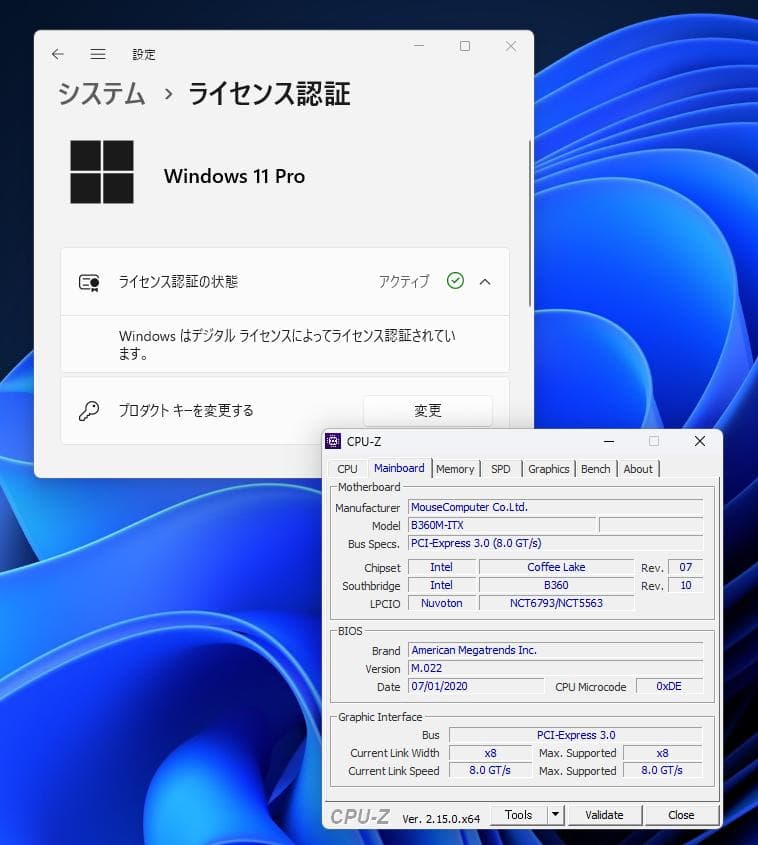Click the Southbridge vendor Intel field
Viewport: 758px width, 845px height.
click(442, 585)
